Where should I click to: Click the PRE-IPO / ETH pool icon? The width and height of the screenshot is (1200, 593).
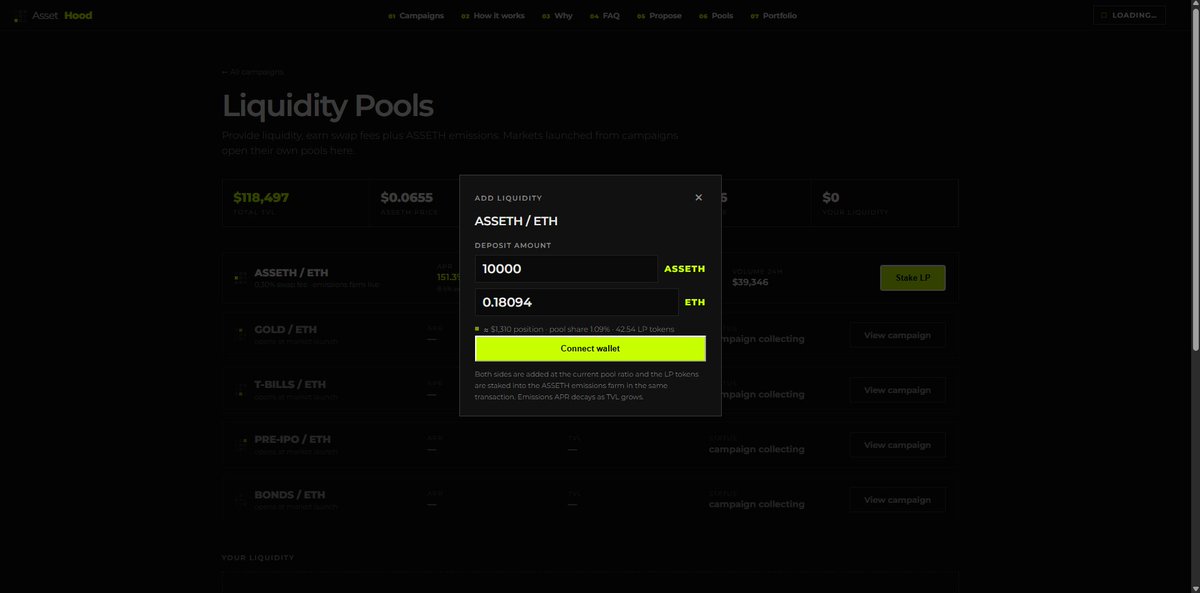coord(240,444)
